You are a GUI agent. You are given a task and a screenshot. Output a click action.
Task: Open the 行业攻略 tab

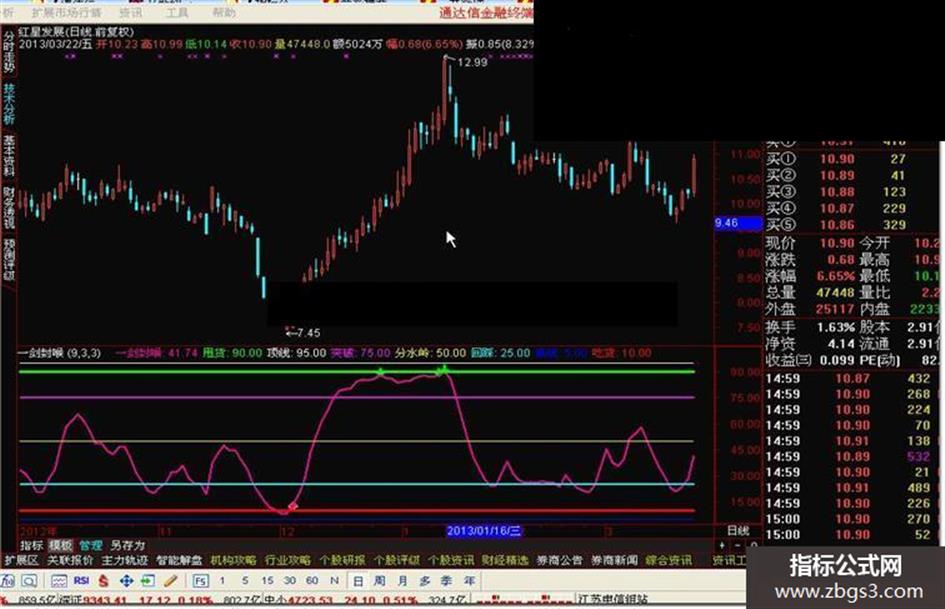click(x=287, y=560)
